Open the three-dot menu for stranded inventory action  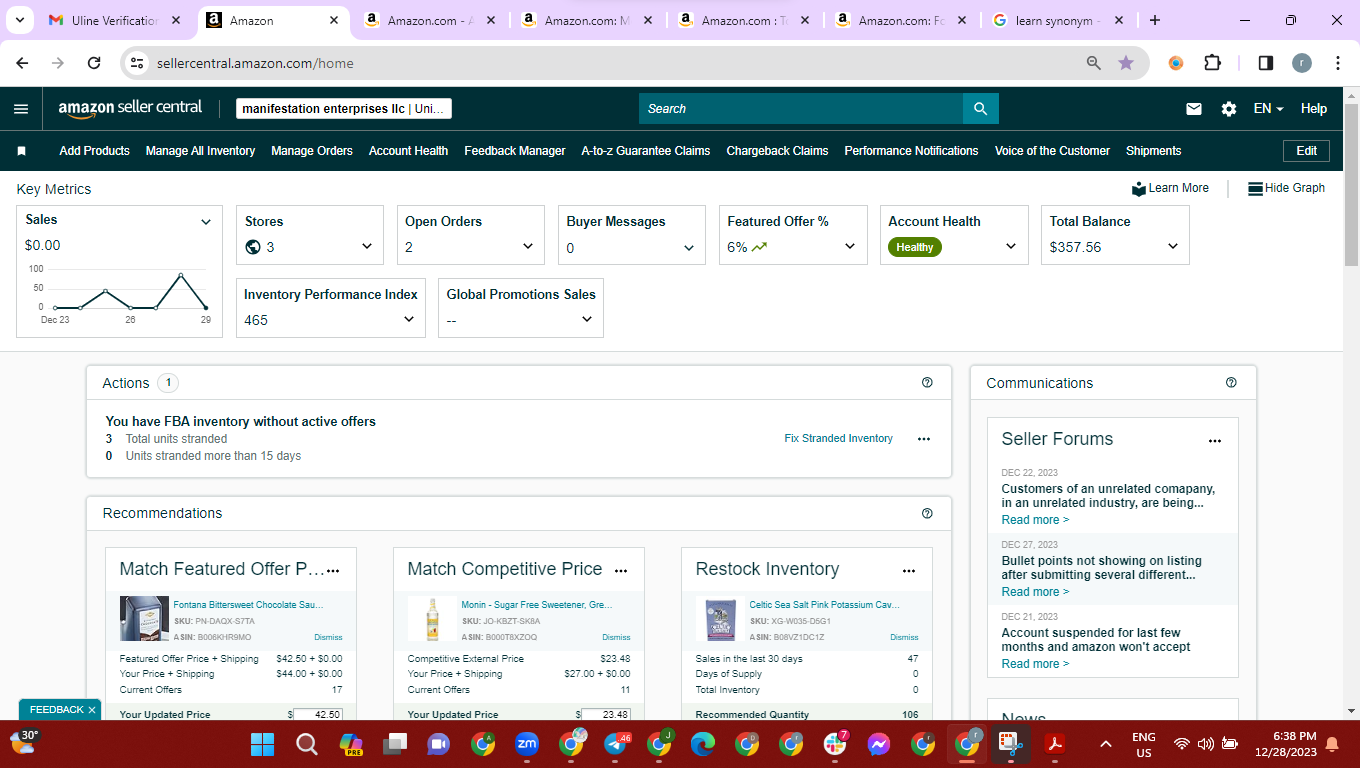[x=924, y=439]
